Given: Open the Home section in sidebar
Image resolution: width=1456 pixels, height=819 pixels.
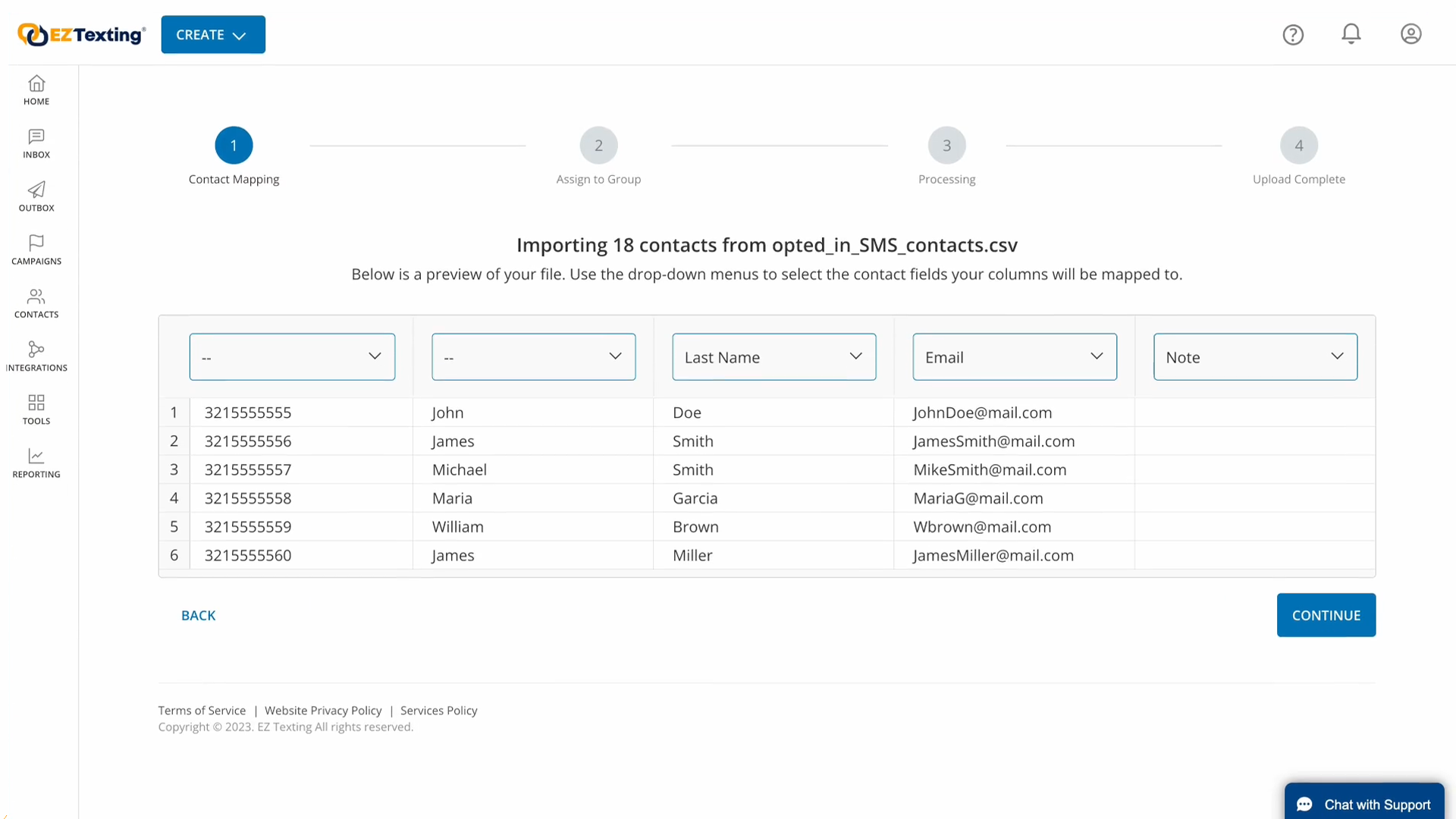Looking at the screenshot, I should [36, 89].
